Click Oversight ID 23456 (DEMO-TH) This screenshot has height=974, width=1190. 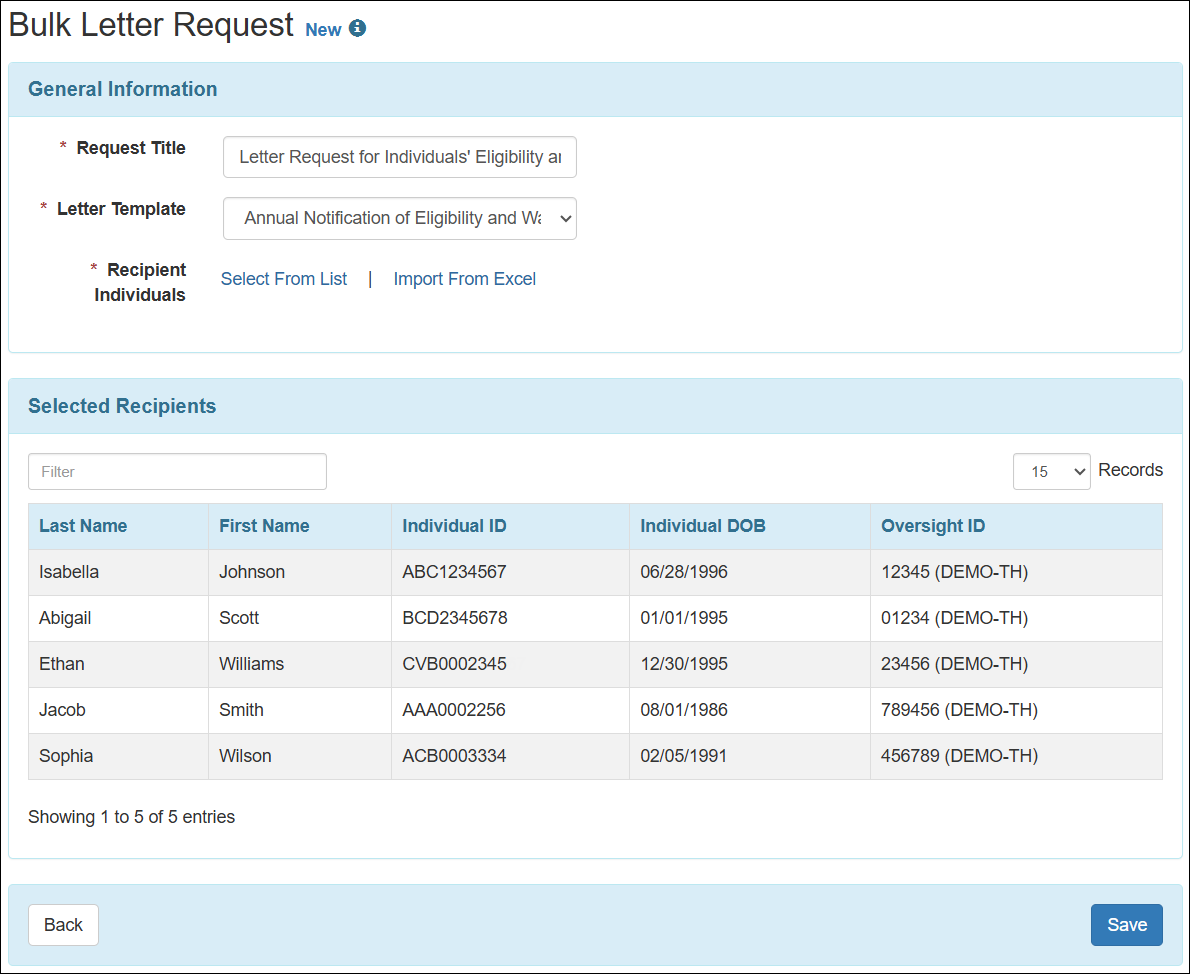[x=1016, y=664]
